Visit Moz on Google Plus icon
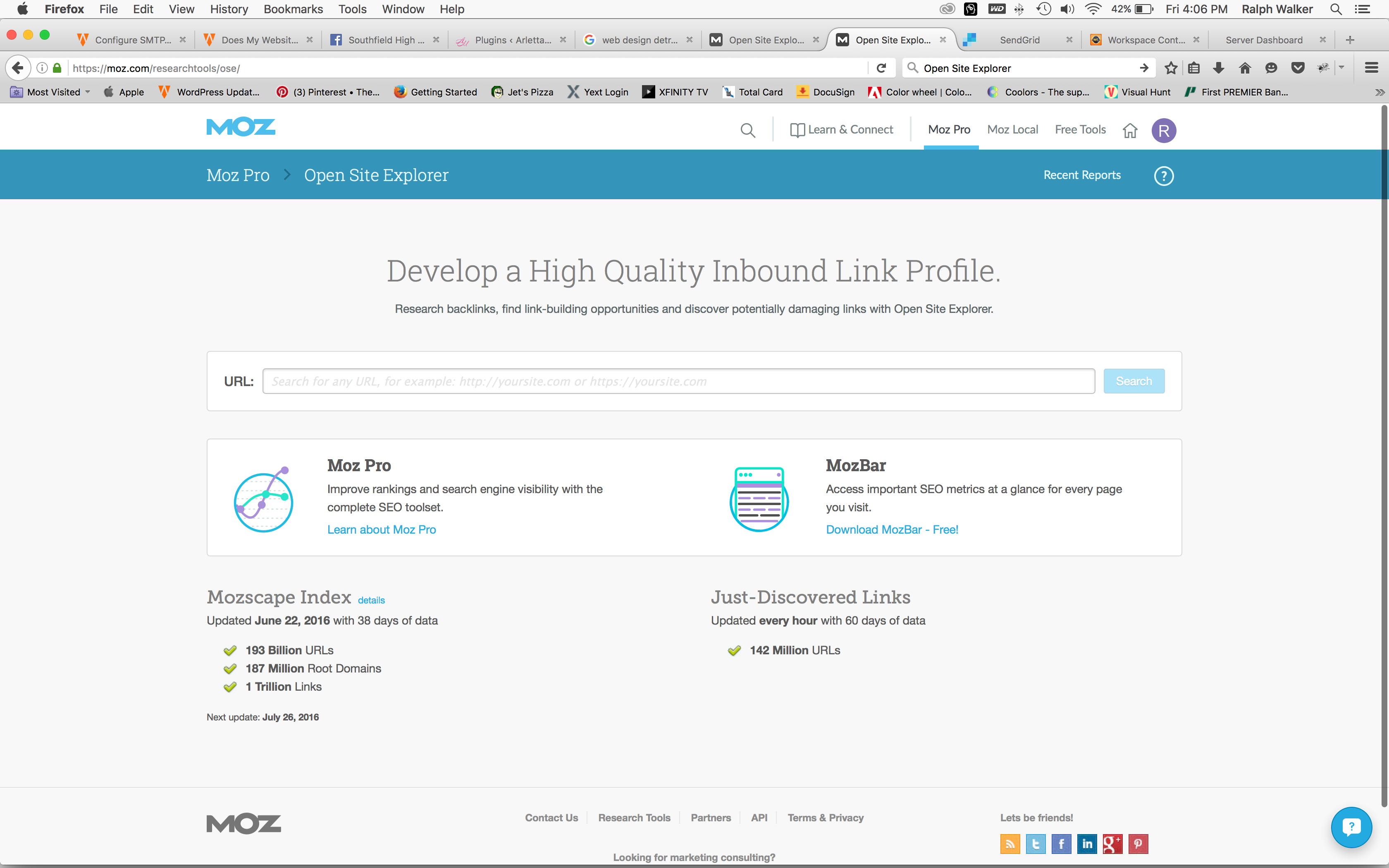This screenshot has height=868, width=1389. pyautogui.click(x=1112, y=843)
